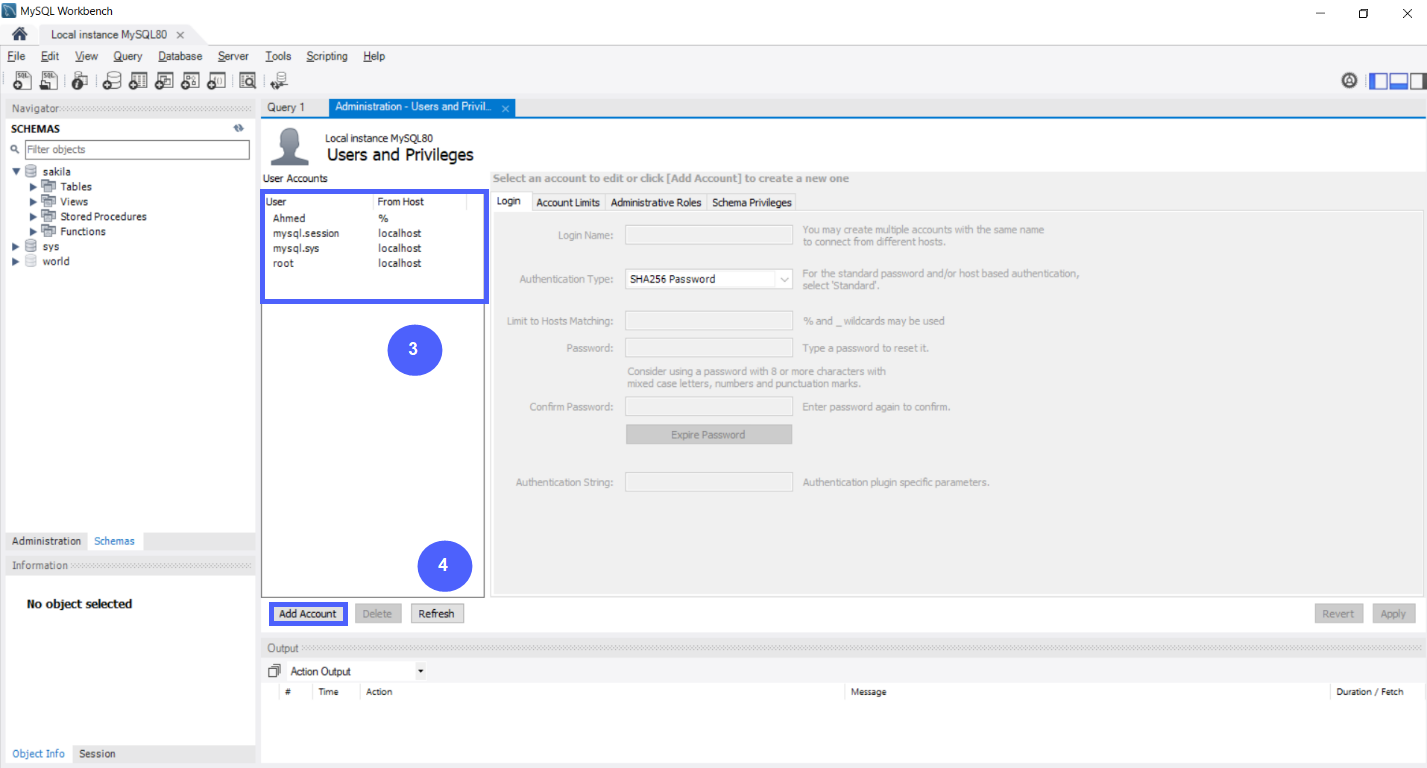The image size is (1427, 768).
Task: Create a new stored procedure
Action: [189, 80]
